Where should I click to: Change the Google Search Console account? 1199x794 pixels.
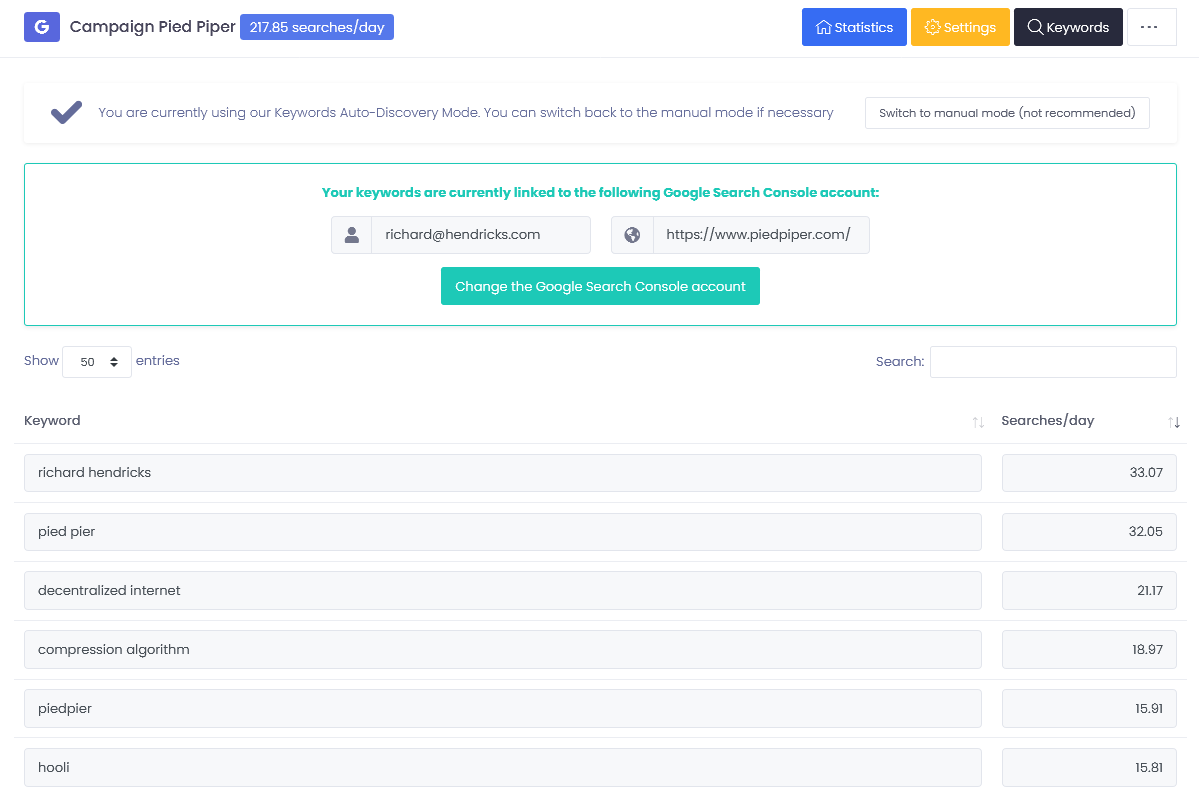600,286
